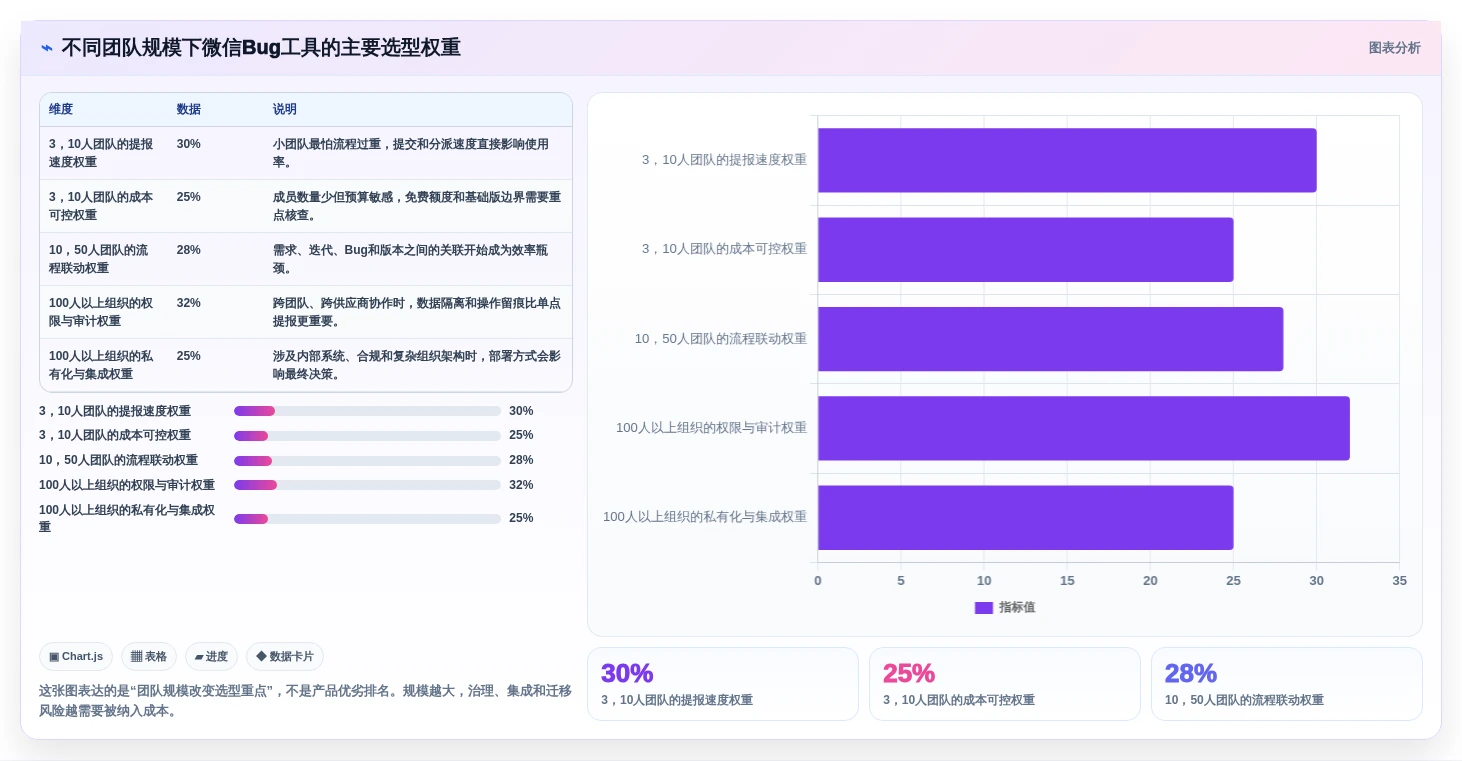This screenshot has width=1462, height=761.
Task: Click the x-axis tick label 15
Action: 1067,581
